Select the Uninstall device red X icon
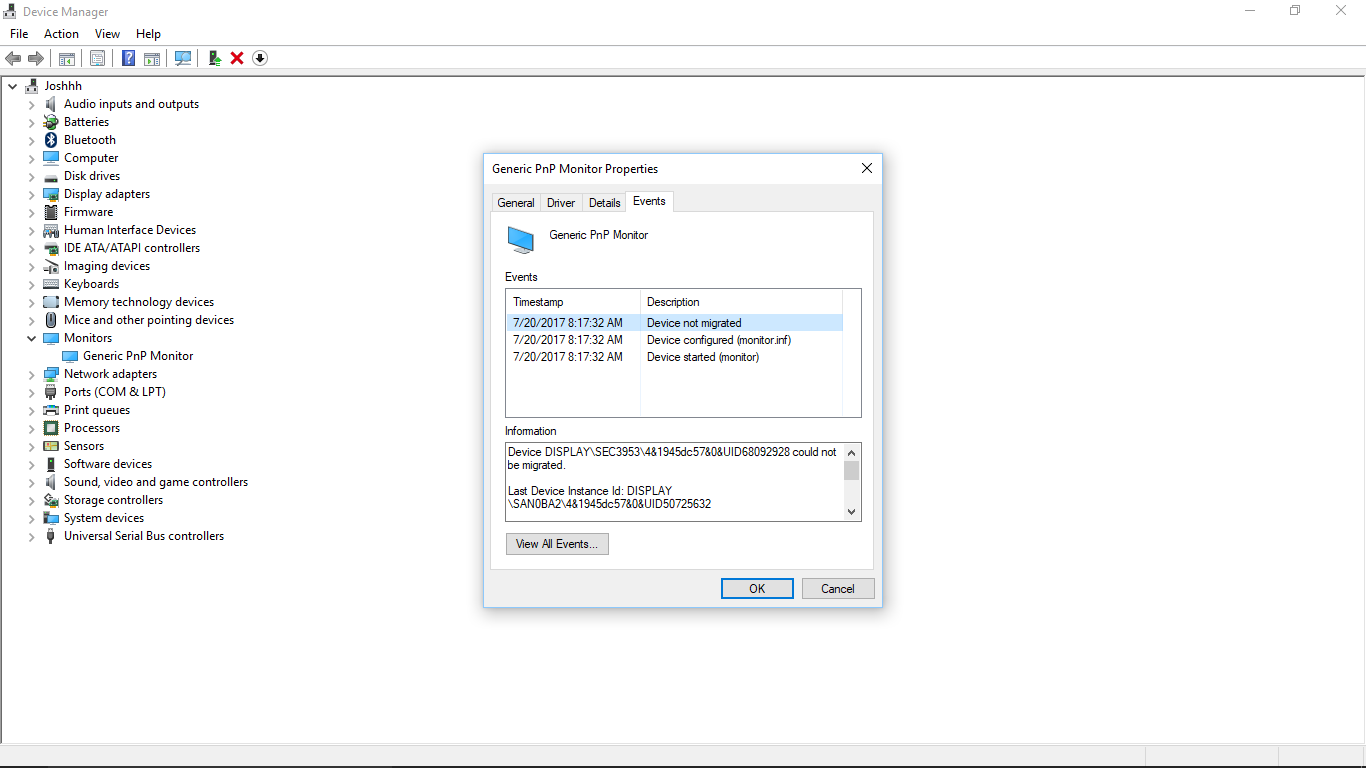The height and width of the screenshot is (768, 1366). tap(236, 57)
